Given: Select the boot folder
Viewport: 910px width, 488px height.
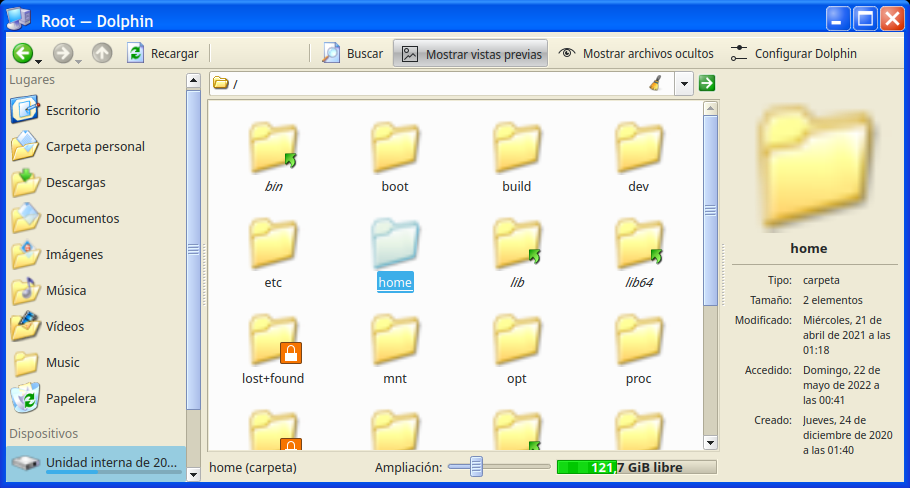Looking at the screenshot, I should [x=395, y=157].
